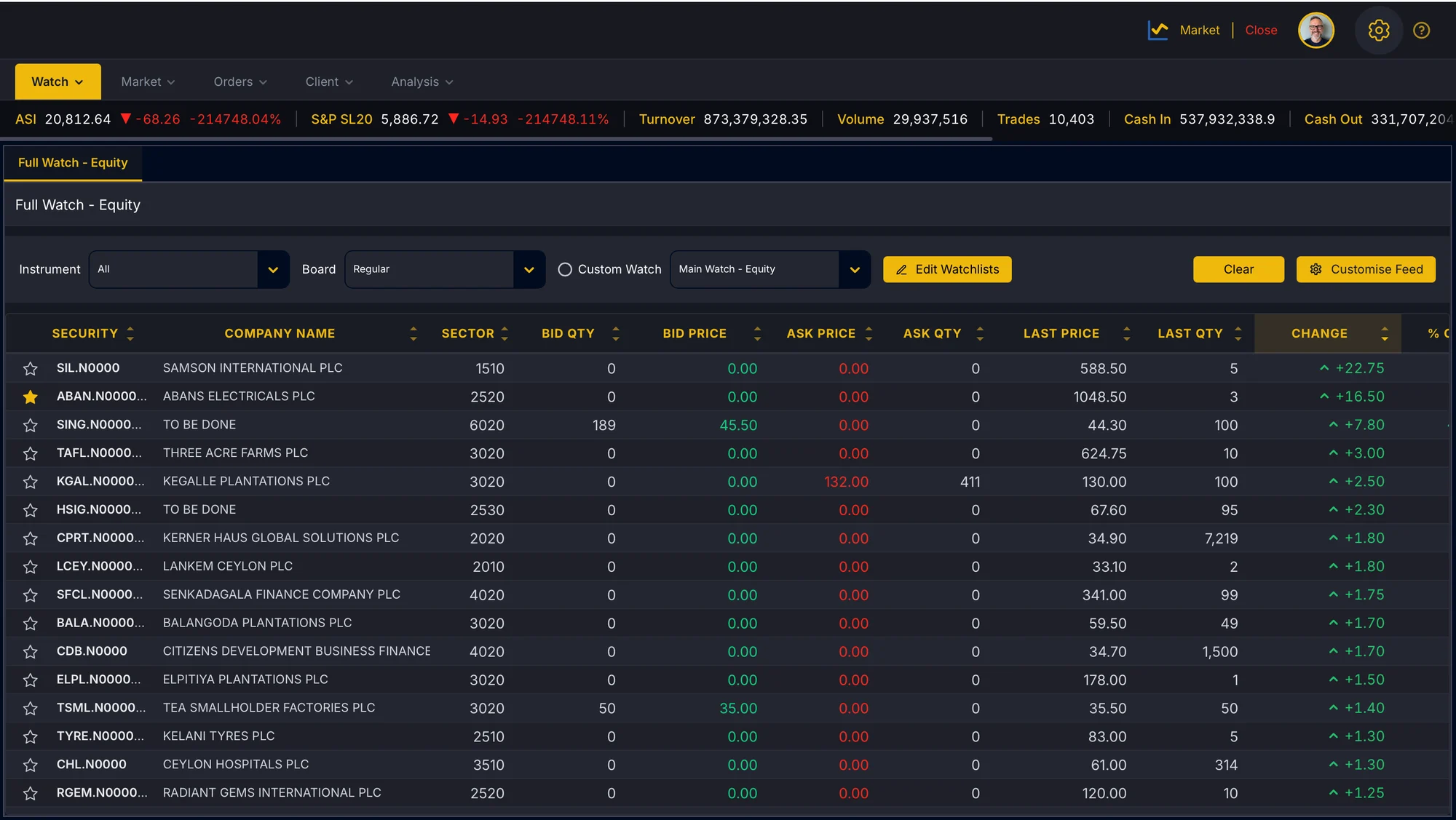Toggle favorite star for CHL.N0000
Screen dimensions: 1456x820
coord(30,765)
